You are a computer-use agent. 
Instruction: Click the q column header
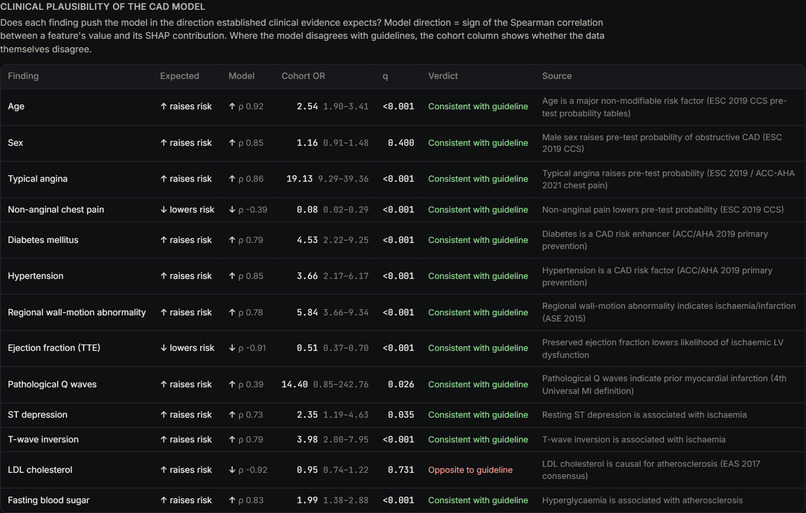click(x=385, y=76)
